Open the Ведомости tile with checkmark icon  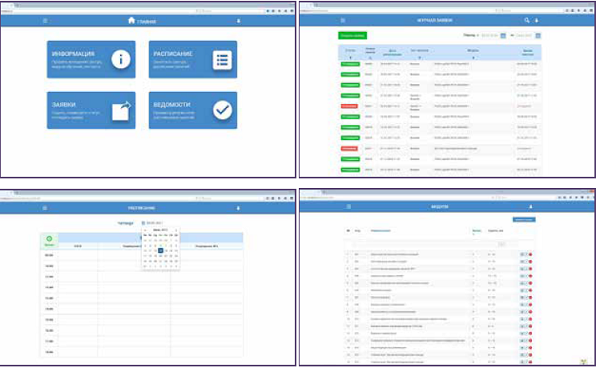click(x=193, y=110)
